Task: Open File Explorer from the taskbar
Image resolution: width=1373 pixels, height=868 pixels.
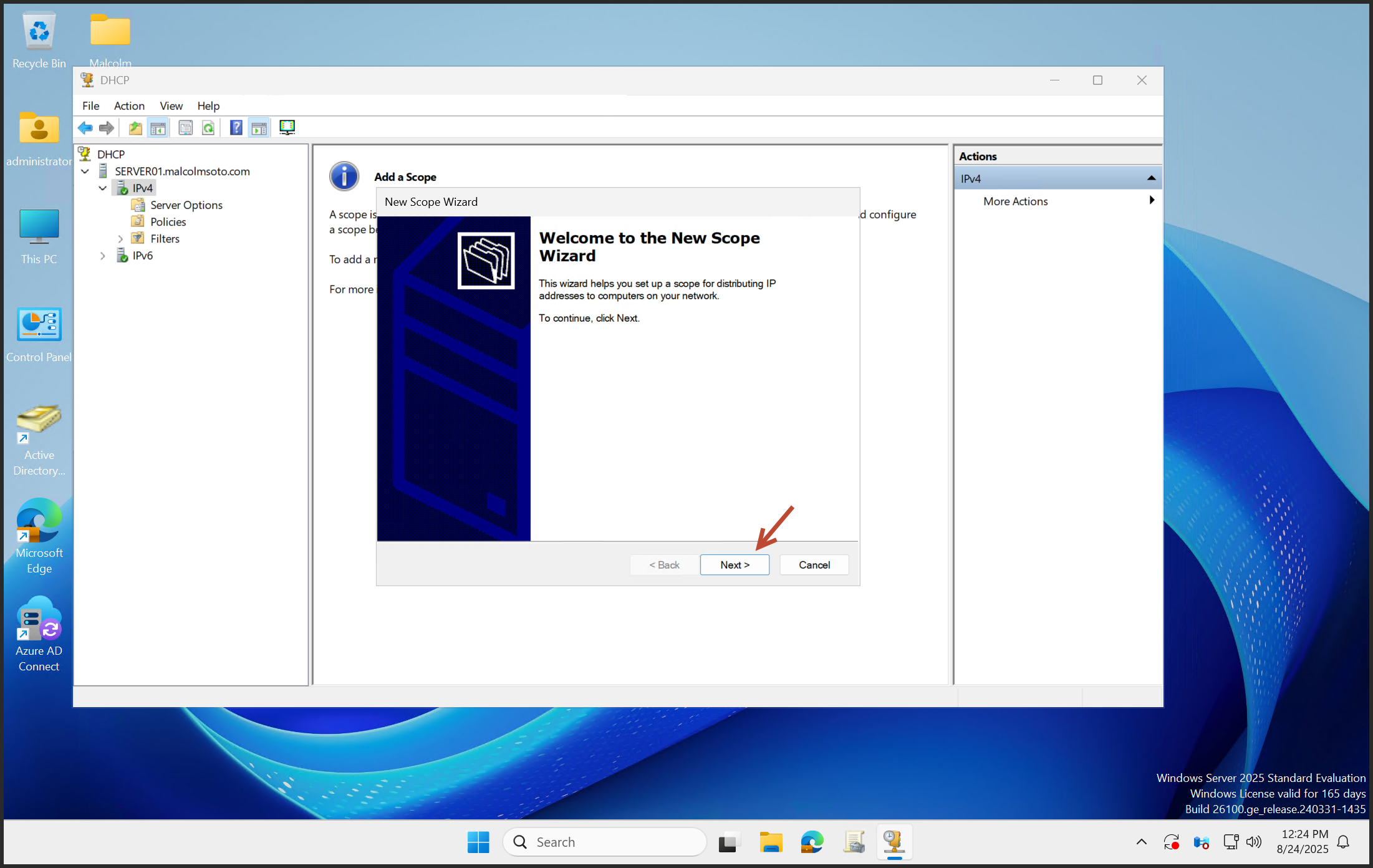Action: [x=771, y=842]
